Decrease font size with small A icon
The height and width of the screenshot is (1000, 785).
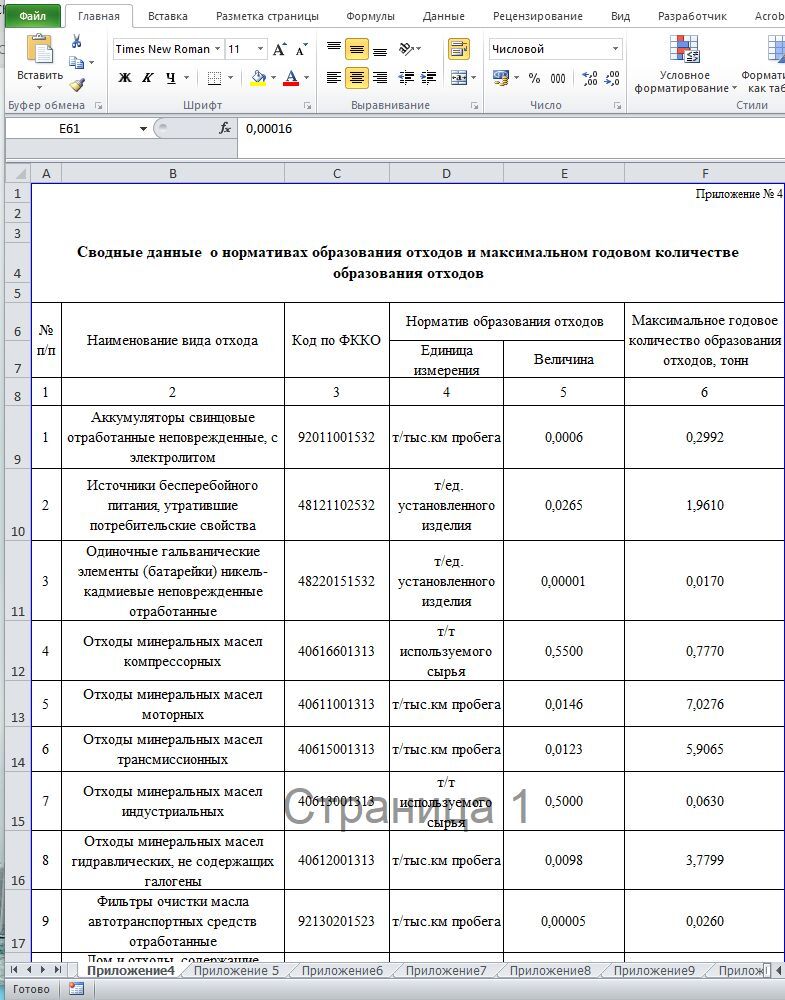click(x=301, y=49)
